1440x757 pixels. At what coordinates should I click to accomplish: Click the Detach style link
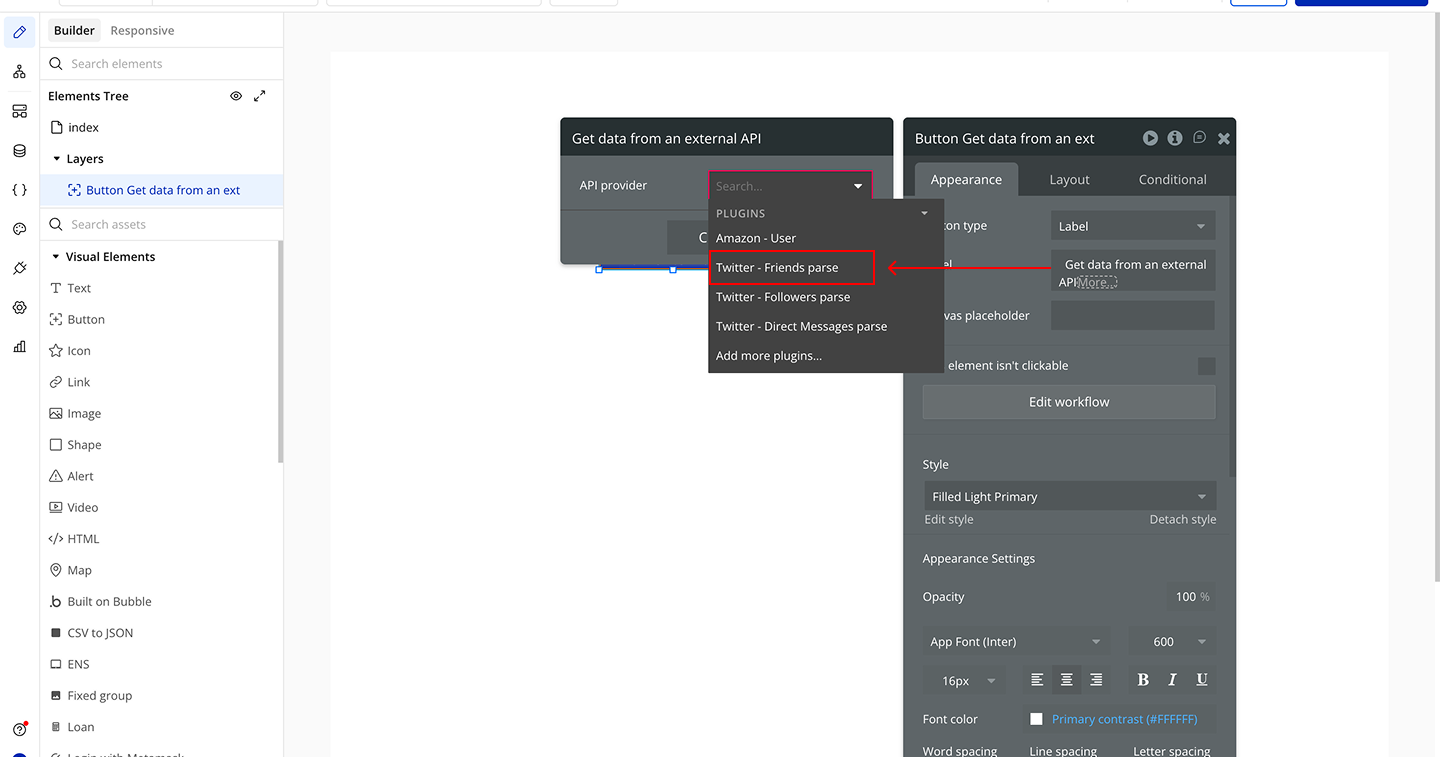pos(1183,520)
